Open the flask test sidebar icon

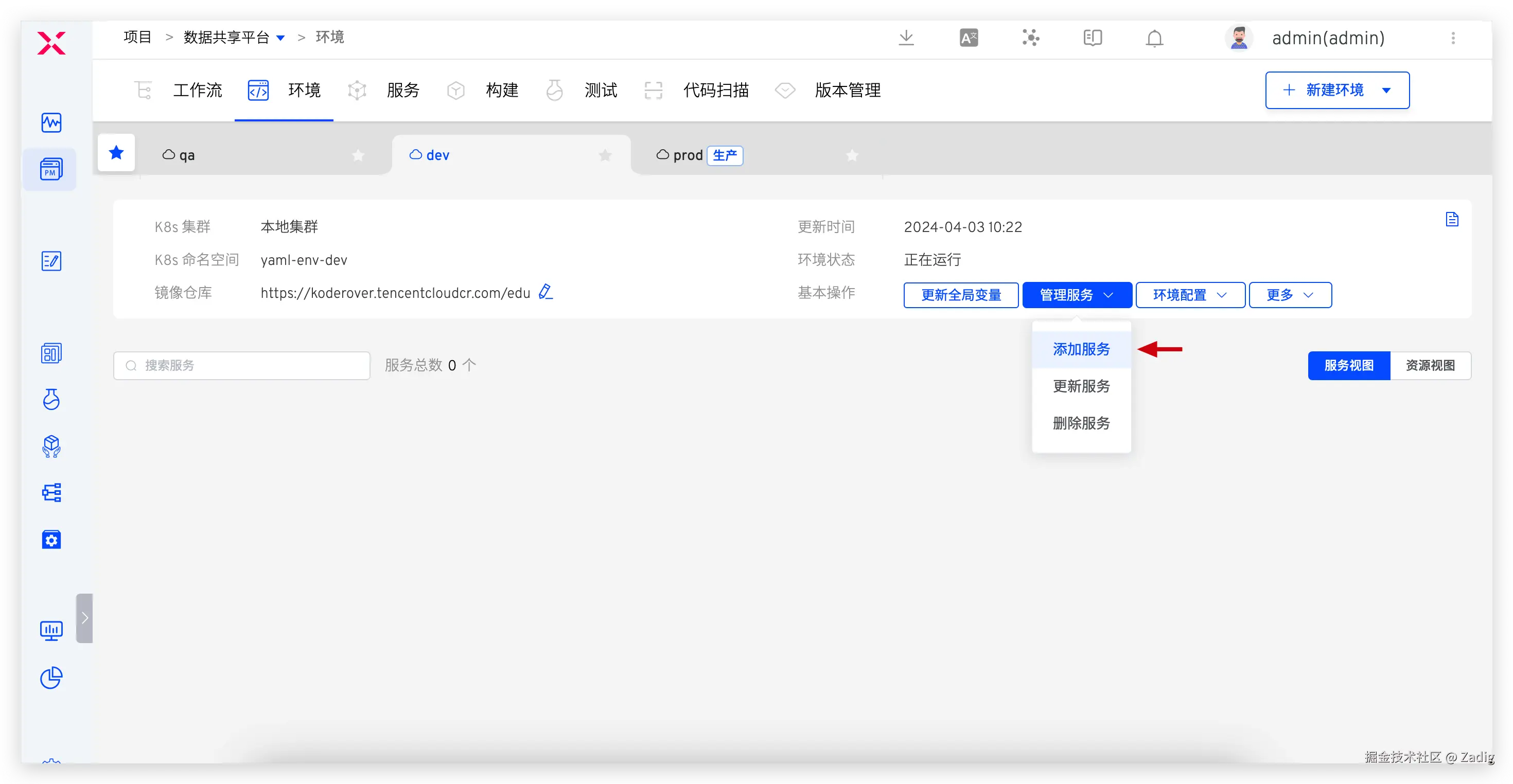(x=51, y=399)
